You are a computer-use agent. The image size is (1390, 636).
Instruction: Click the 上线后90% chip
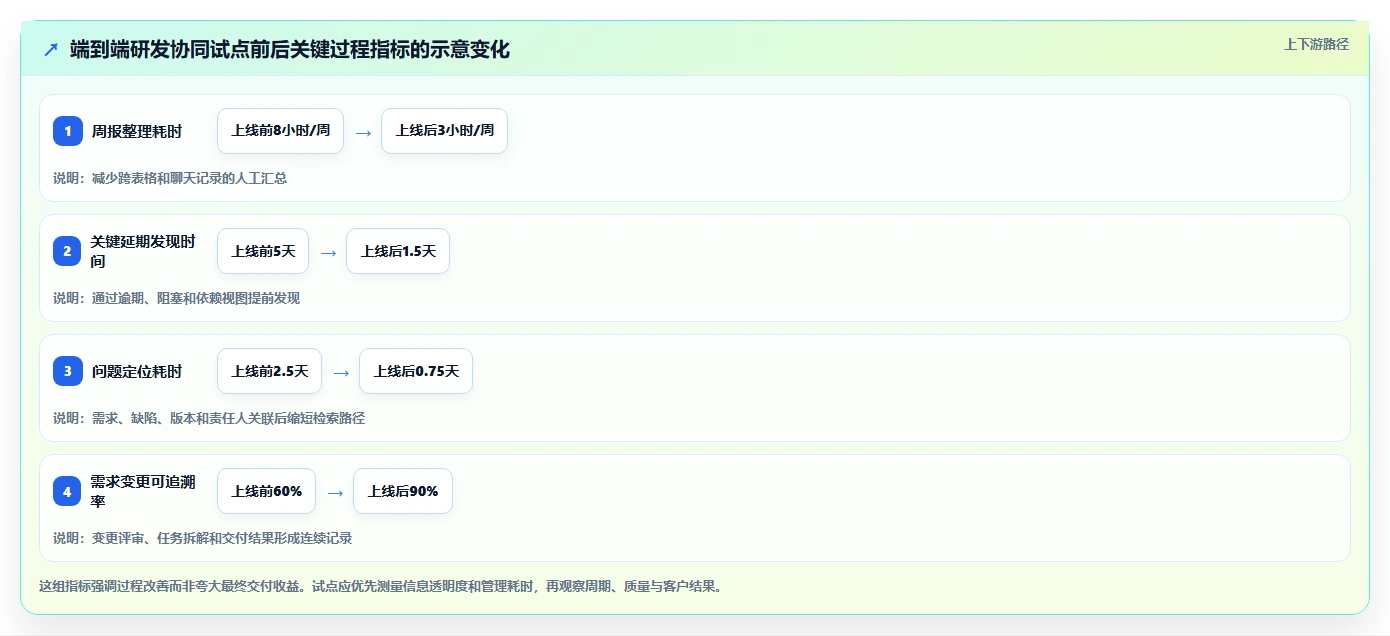pyautogui.click(x=403, y=491)
